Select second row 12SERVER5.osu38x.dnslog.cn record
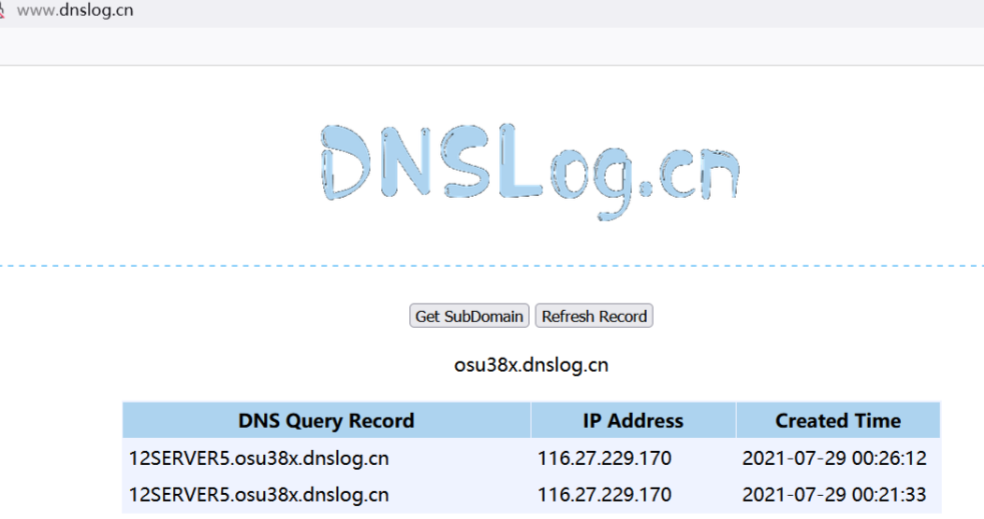Screen dimensions: 984x519 (x=259, y=495)
